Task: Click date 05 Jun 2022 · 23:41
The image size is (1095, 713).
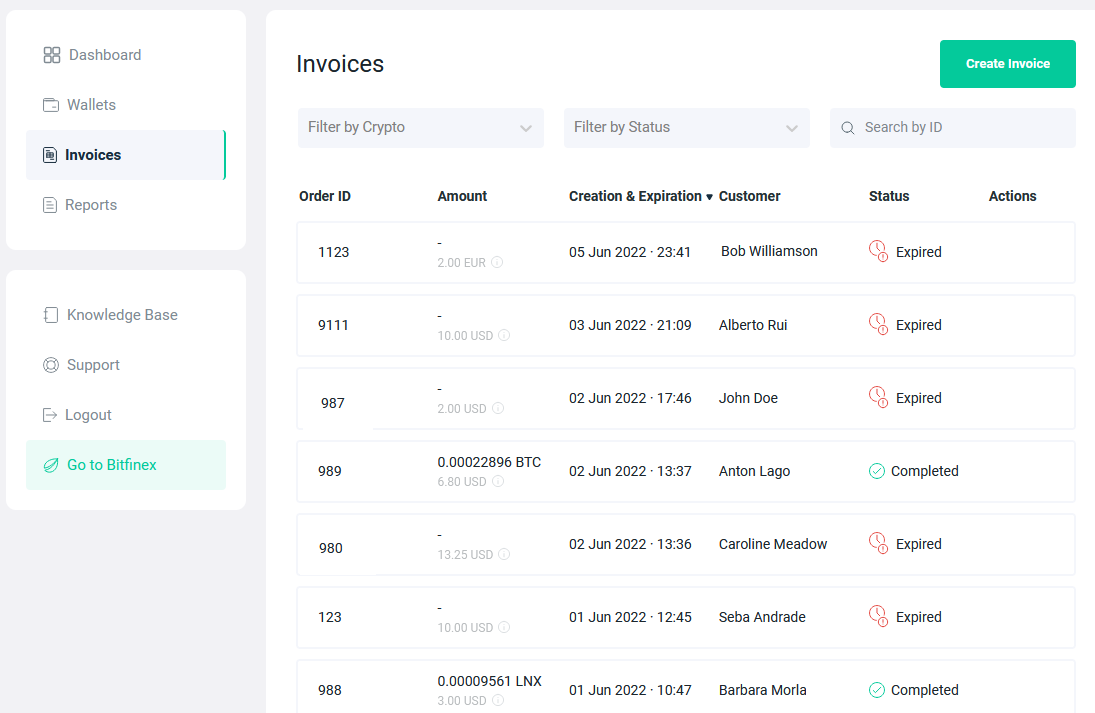Action: click(629, 252)
